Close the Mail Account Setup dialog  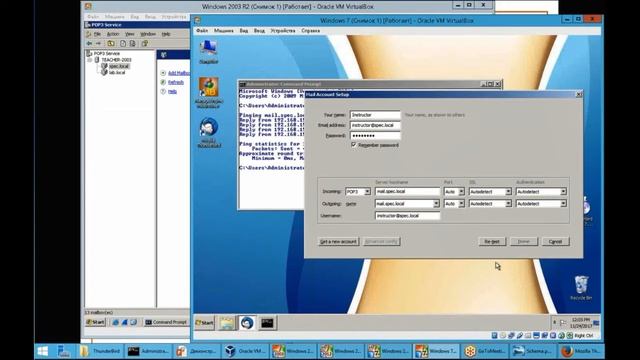coord(578,94)
